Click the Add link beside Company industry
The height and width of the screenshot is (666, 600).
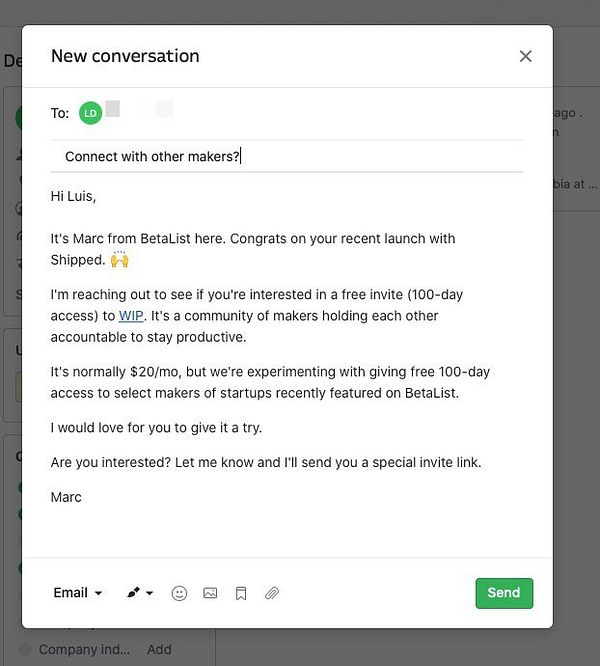click(159, 649)
